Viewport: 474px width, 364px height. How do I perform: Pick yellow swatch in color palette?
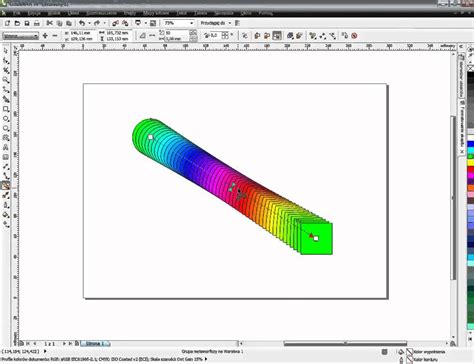471,163
